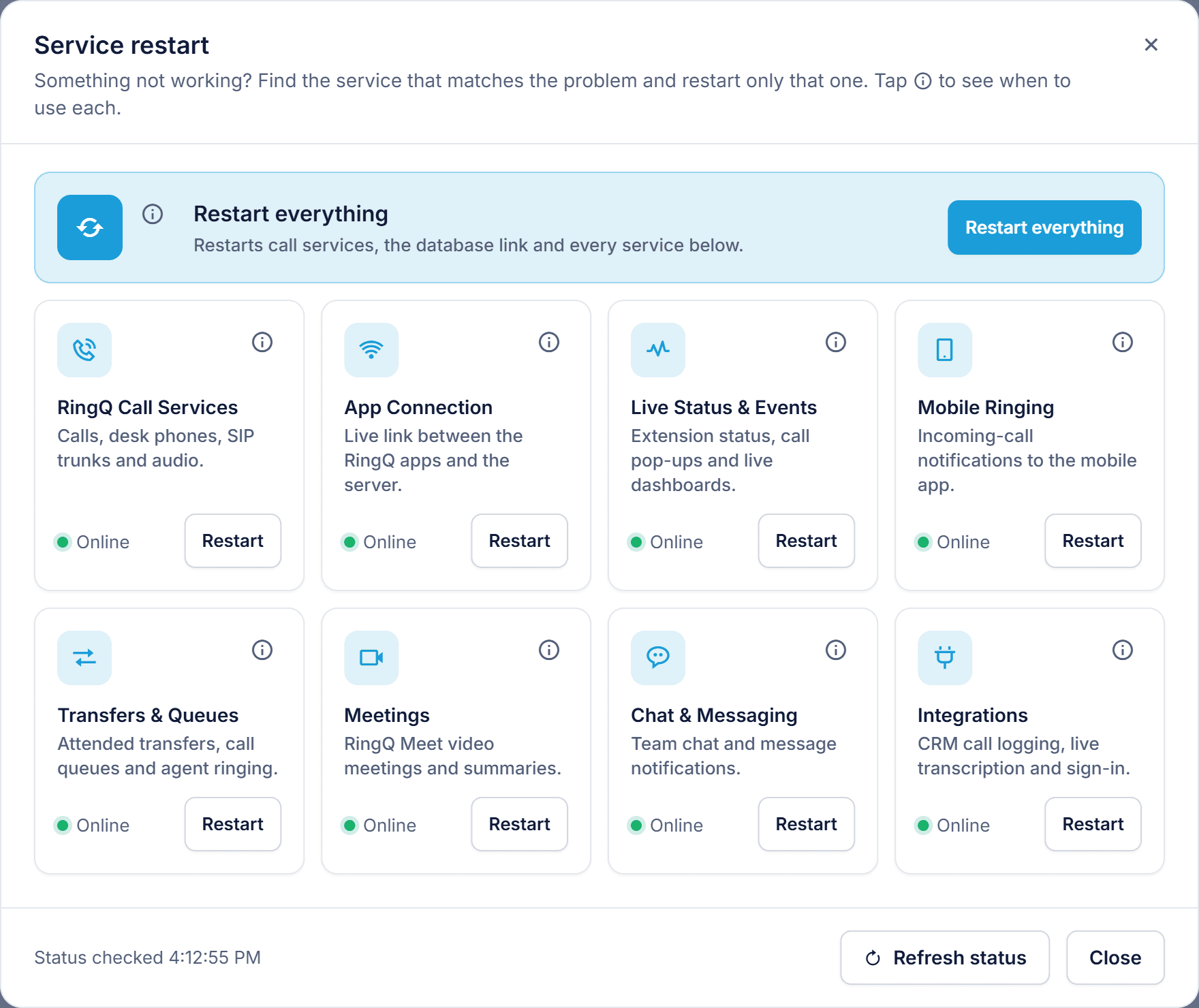Close the Service restart dialog with X

pyautogui.click(x=1151, y=45)
